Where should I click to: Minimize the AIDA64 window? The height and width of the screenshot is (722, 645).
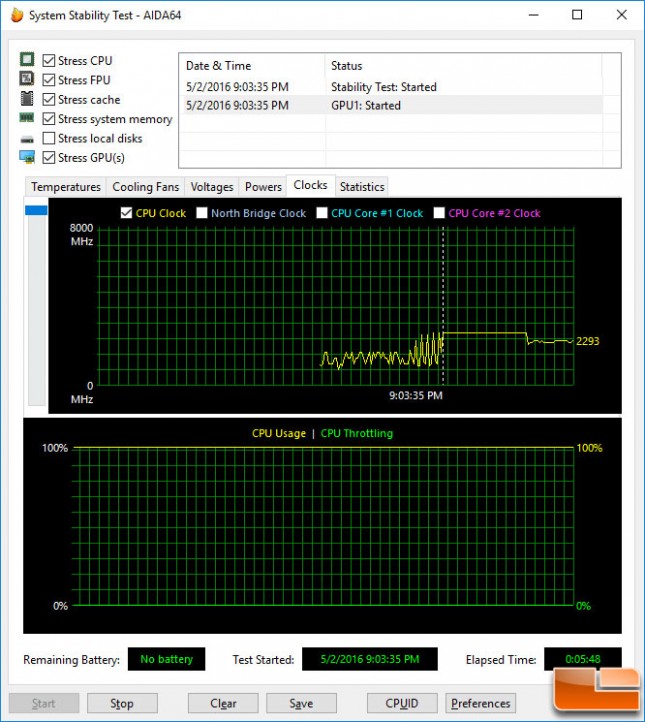click(x=534, y=15)
